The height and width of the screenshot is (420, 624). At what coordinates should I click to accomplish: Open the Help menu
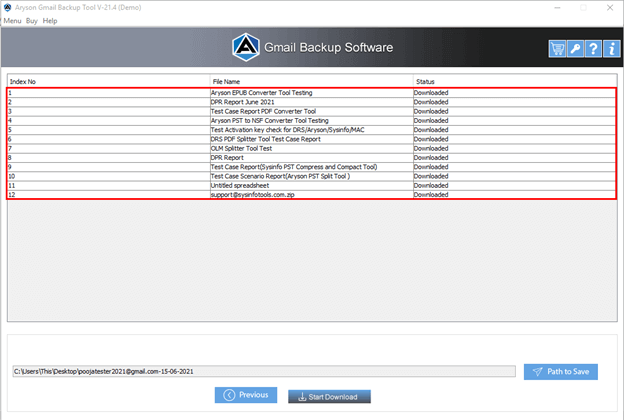tap(50, 21)
